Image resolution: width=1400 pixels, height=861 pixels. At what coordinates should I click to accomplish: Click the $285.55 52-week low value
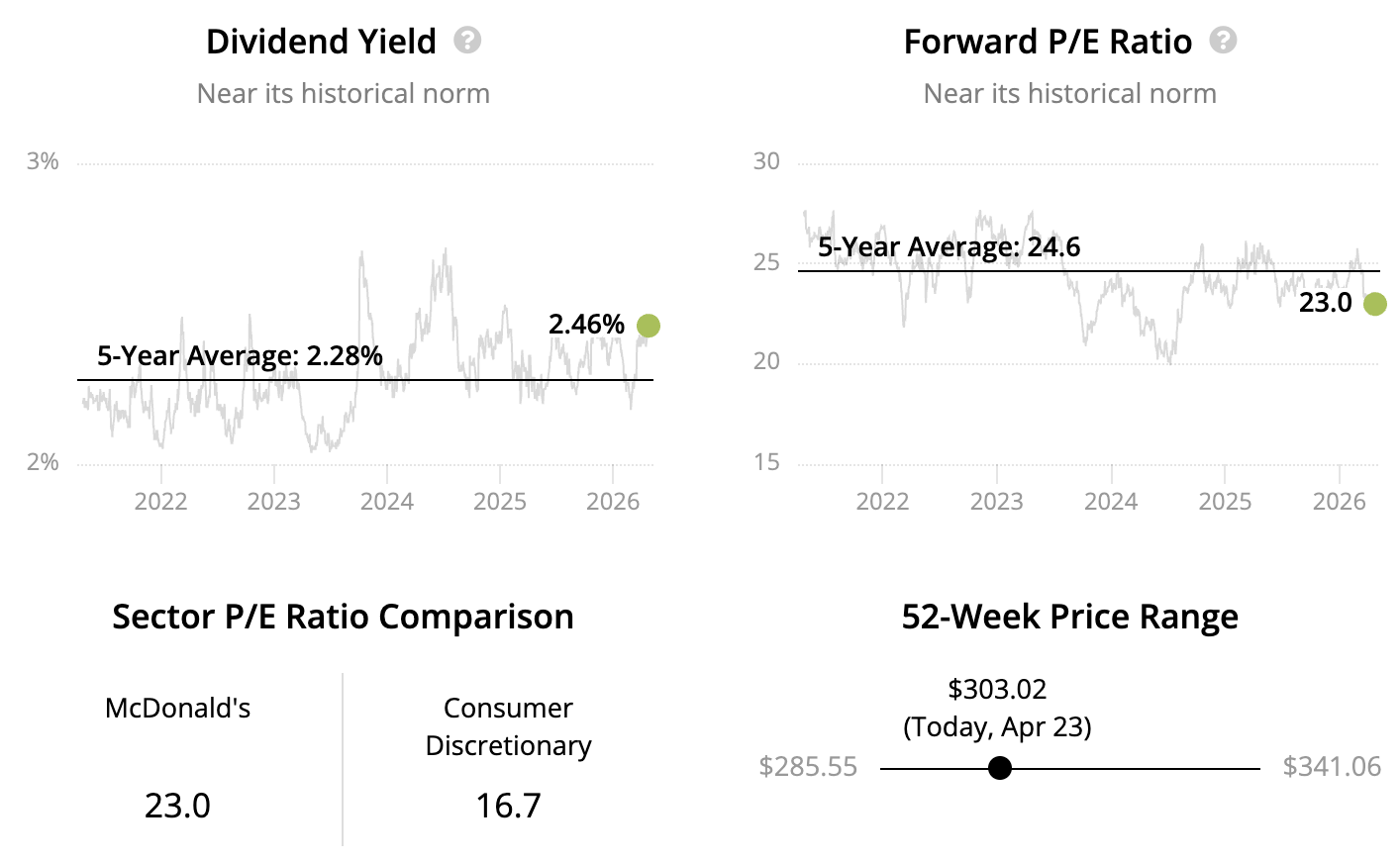click(x=808, y=767)
